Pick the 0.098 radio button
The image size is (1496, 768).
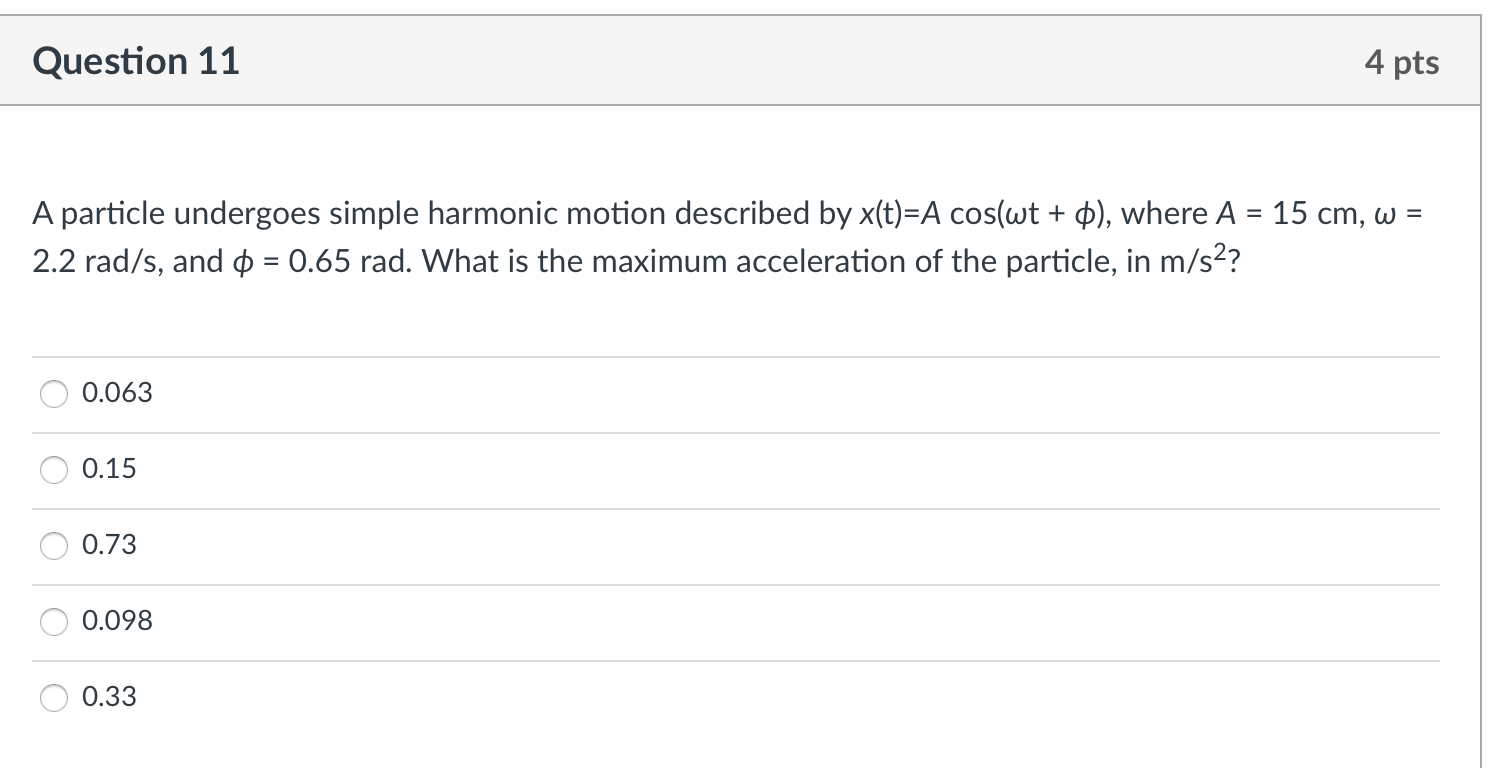click(55, 622)
